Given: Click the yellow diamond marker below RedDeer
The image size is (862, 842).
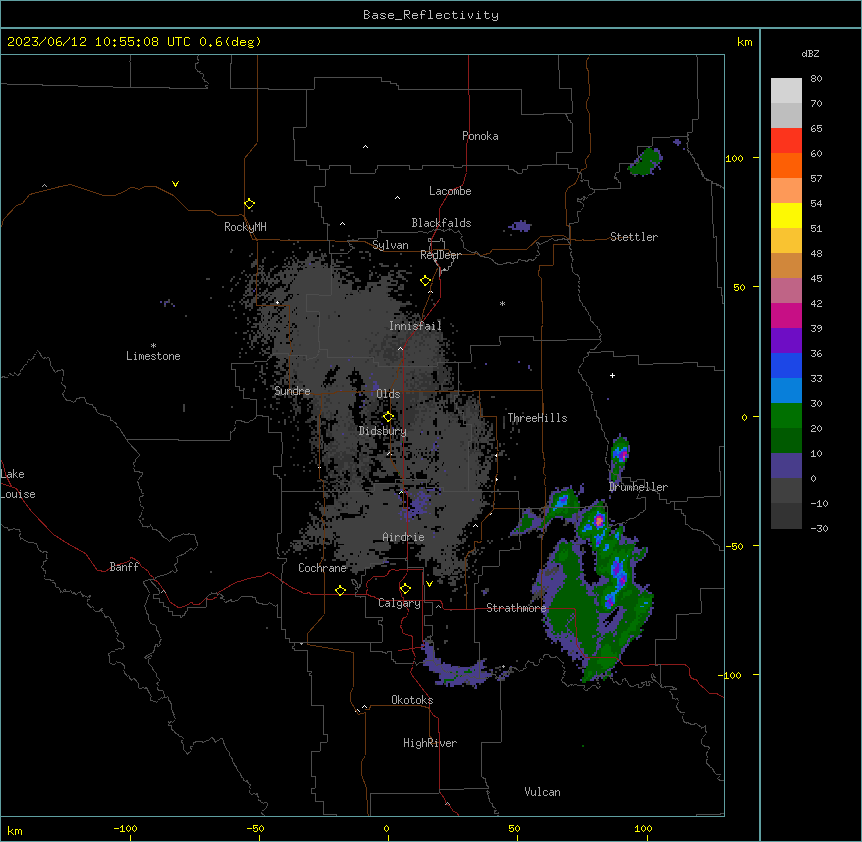Looking at the screenshot, I should 426,281.
